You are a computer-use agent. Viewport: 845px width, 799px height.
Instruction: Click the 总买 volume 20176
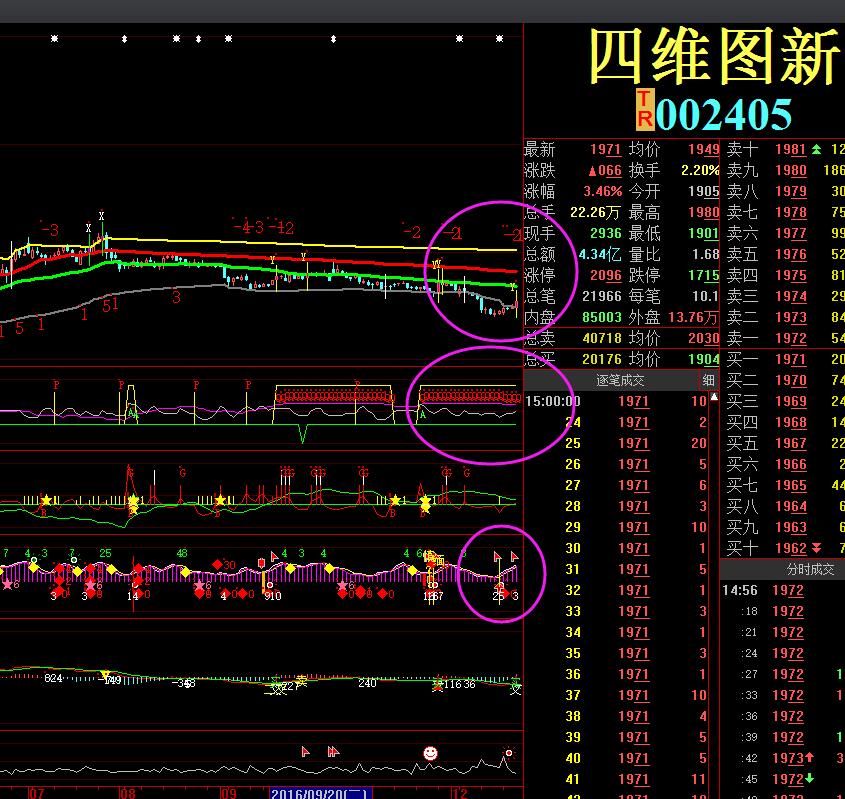pyautogui.click(x=602, y=359)
